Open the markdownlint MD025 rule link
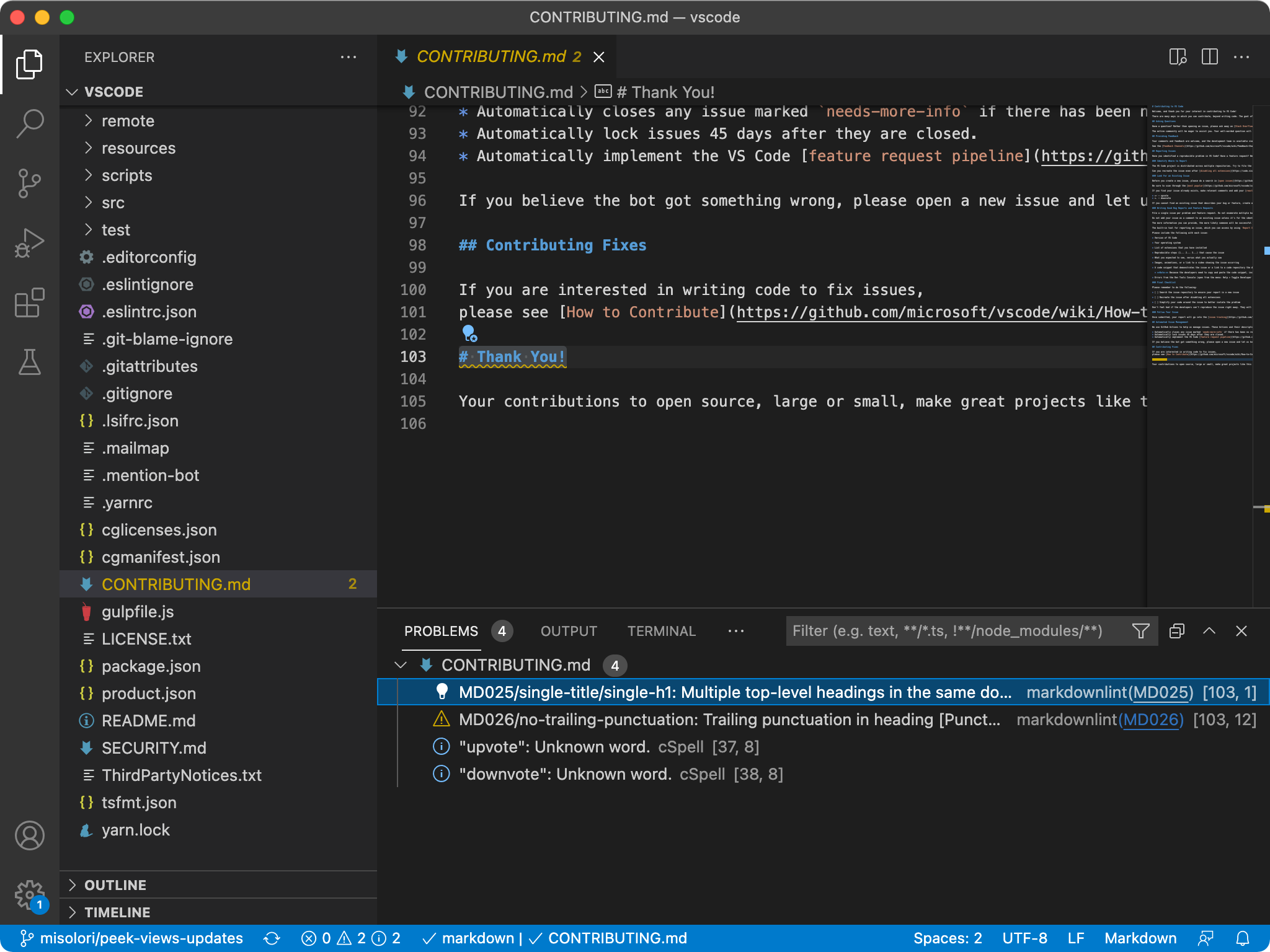This screenshot has width=1270, height=952. [1162, 692]
